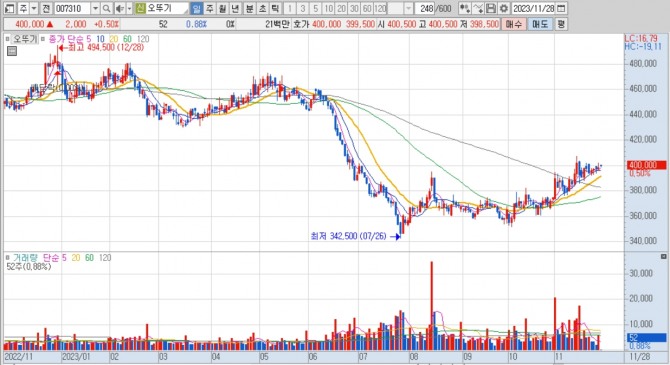The width and height of the screenshot is (670, 365).
Task: Click the window layout icon at top-left
Action: click(10, 8)
